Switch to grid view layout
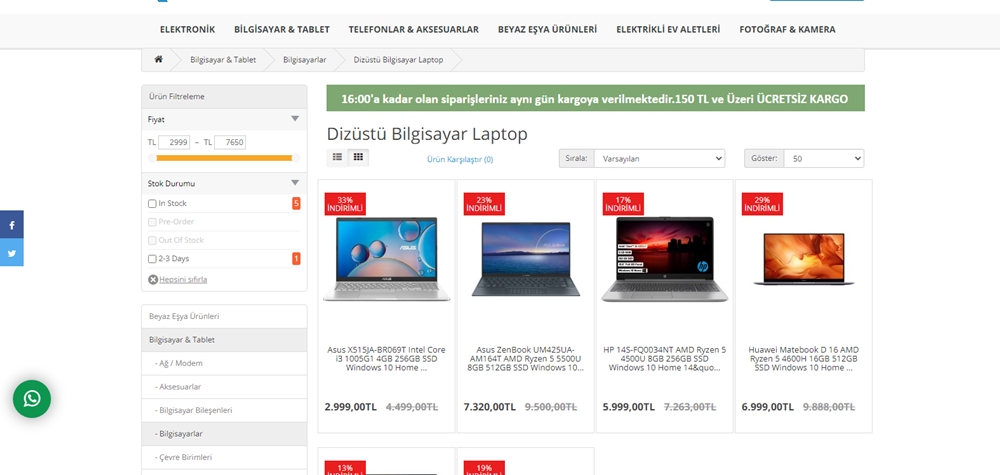Screen dimensions: 1000x475 358,157
